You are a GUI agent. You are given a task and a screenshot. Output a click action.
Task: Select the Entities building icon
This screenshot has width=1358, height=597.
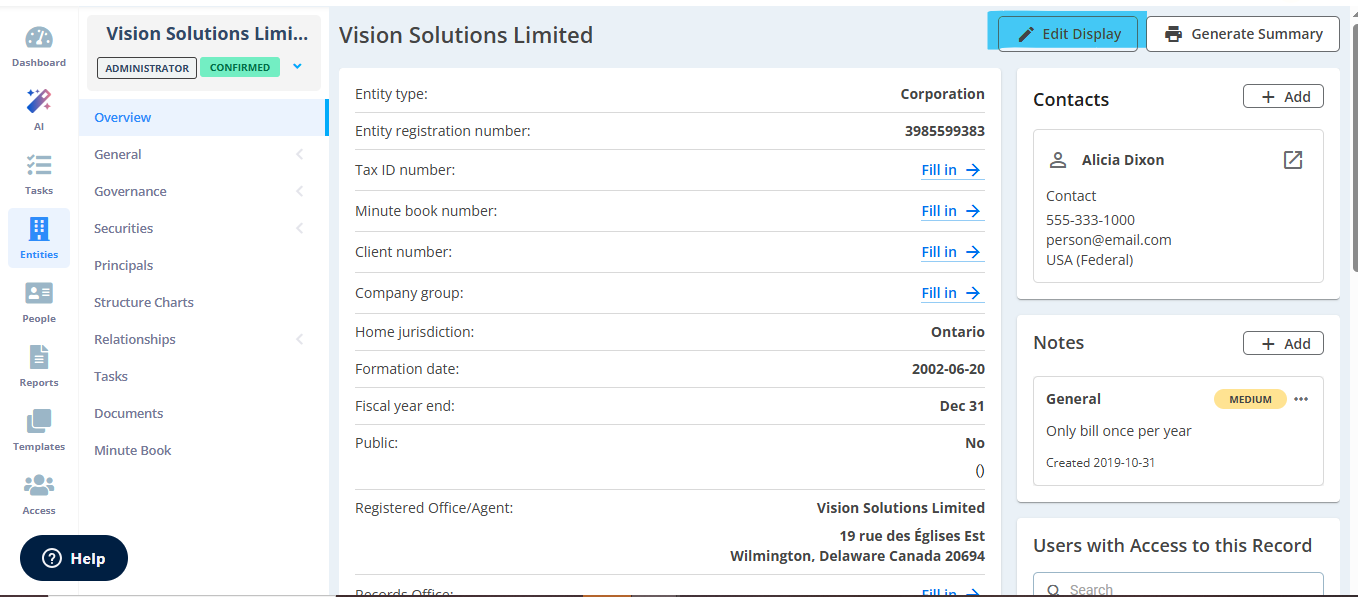click(39, 229)
